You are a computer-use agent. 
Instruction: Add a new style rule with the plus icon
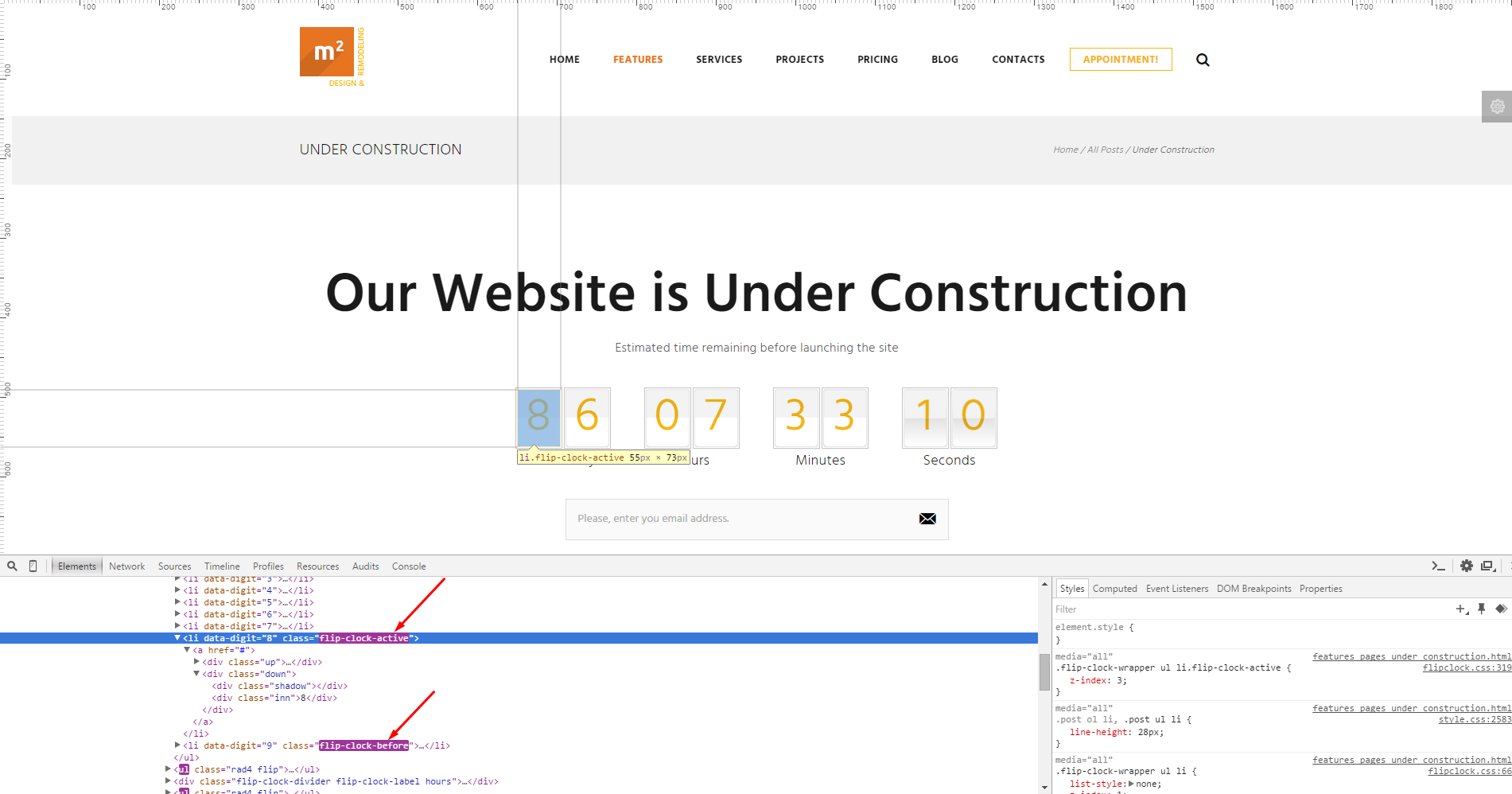pyautogui.click(x=1461, y=609)
